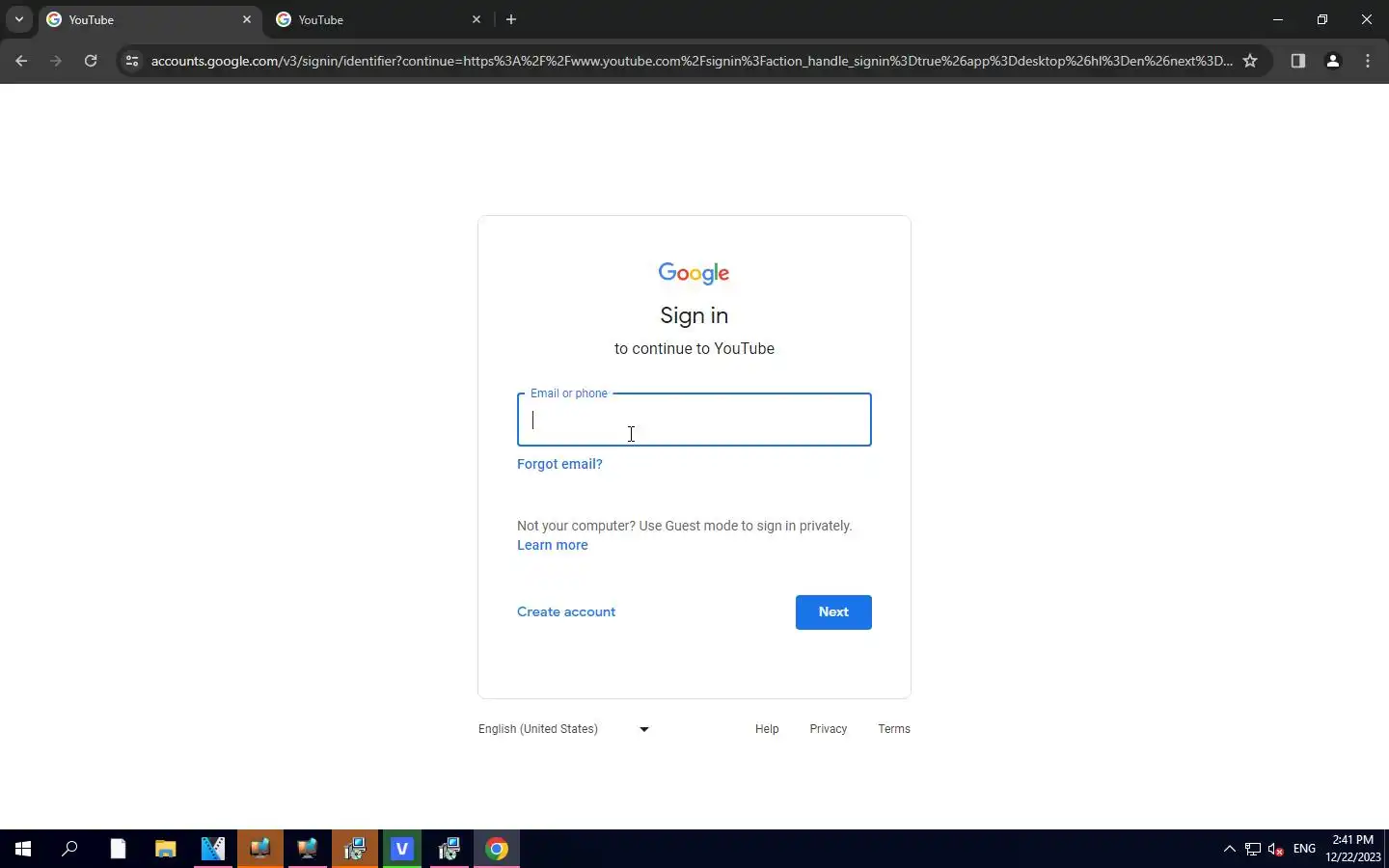Click the address bar URL

coord(691,61)
